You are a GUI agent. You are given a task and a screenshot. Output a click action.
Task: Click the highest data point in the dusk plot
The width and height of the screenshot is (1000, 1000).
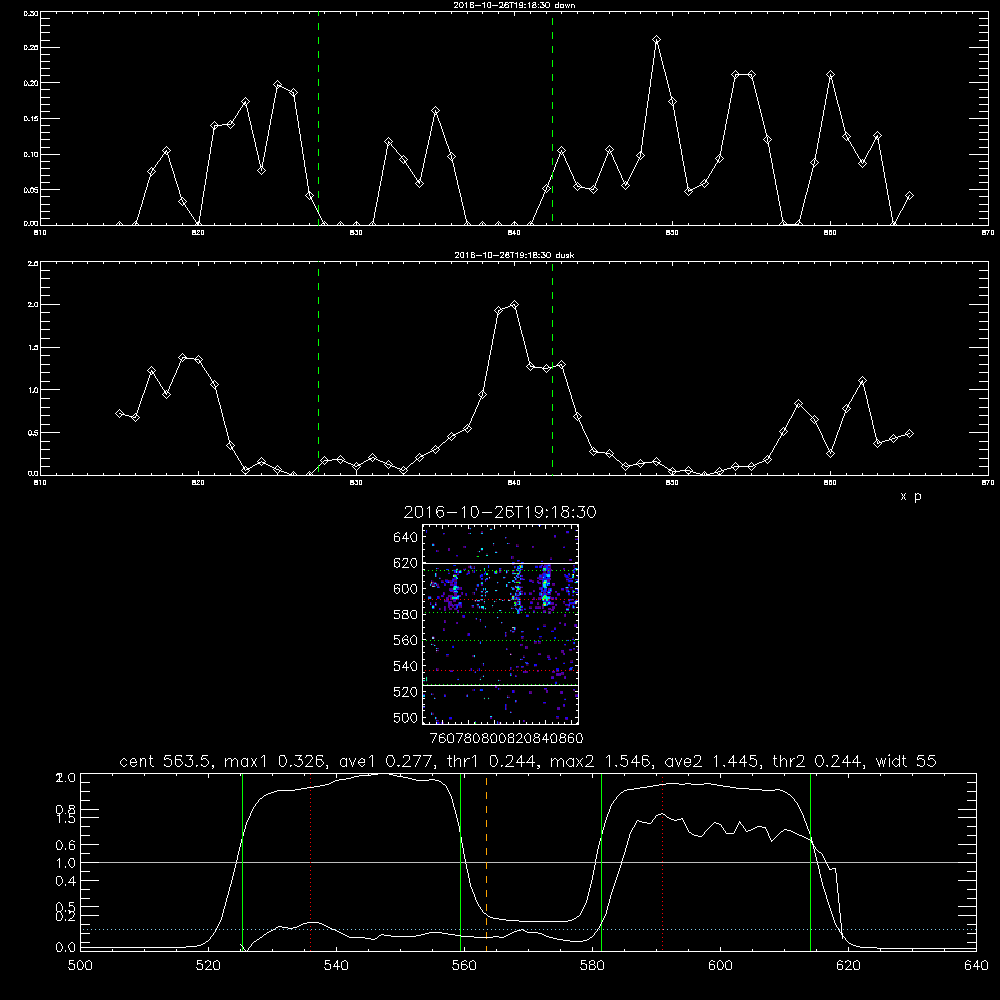[x=515, y=305]
